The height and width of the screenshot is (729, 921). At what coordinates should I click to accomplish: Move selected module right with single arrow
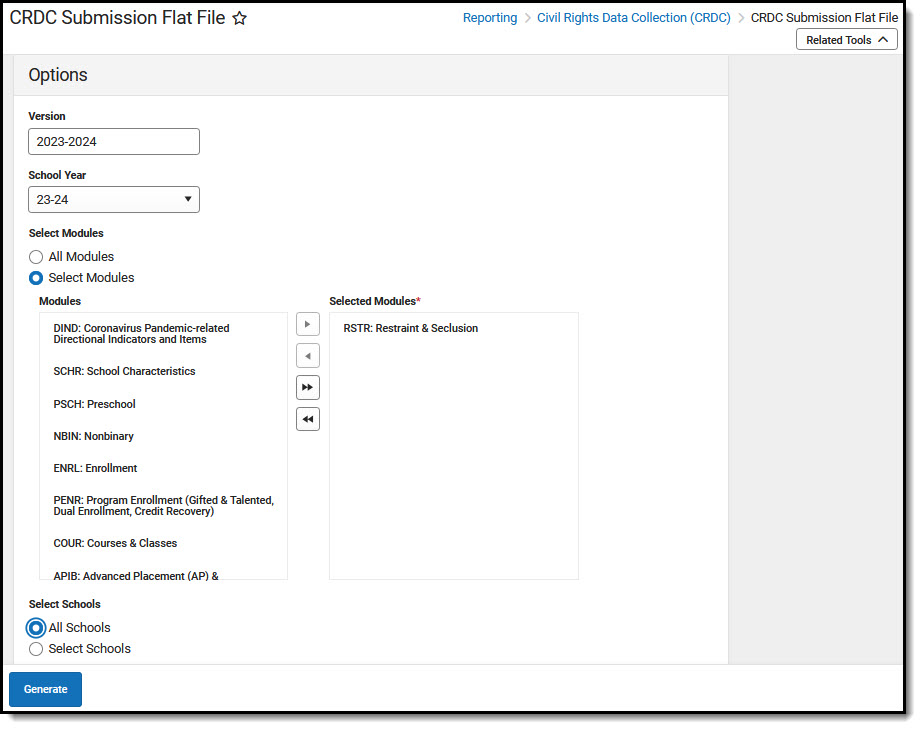click(x=307, y=324)
